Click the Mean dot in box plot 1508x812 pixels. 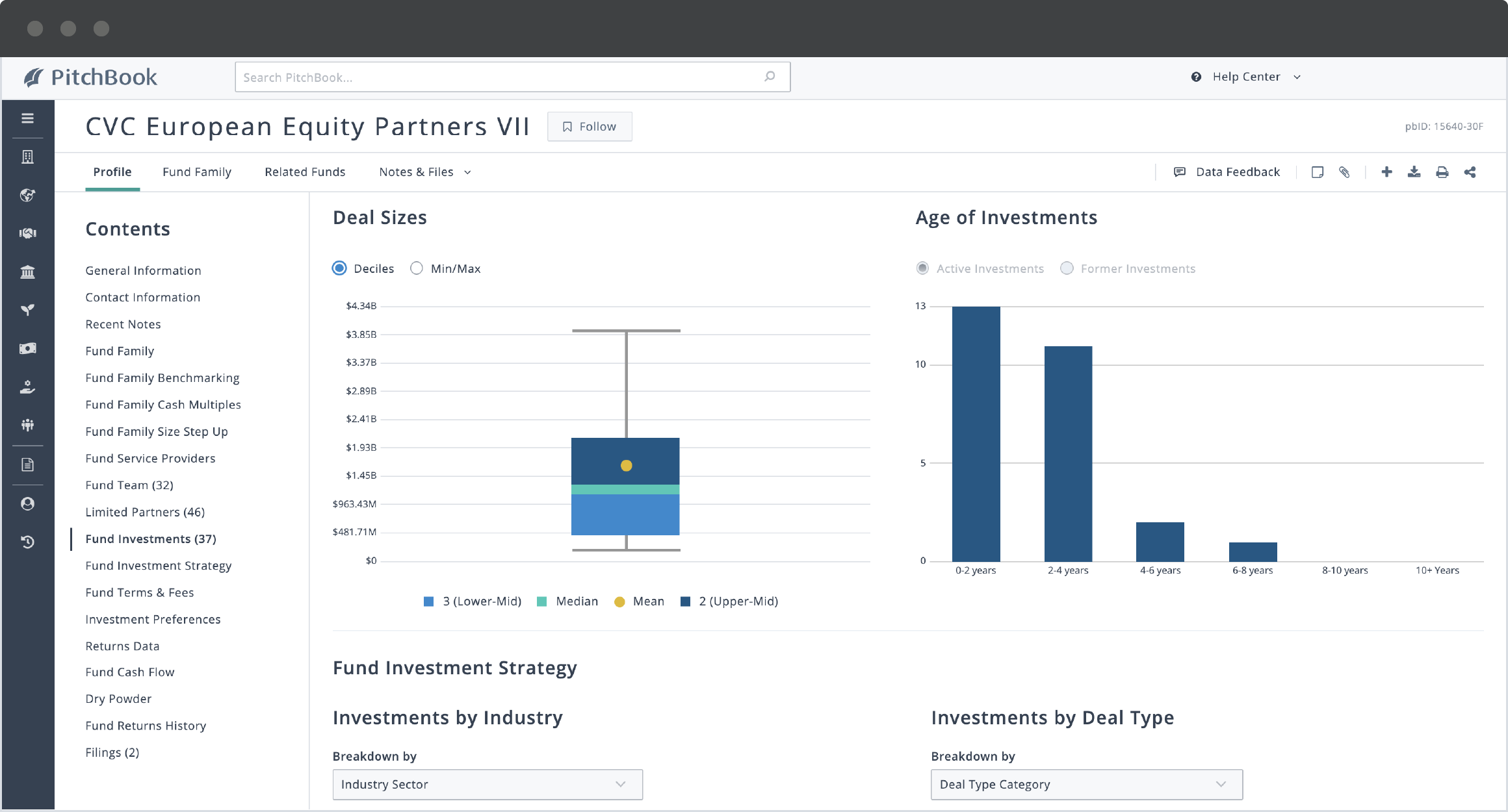(626, 466)
